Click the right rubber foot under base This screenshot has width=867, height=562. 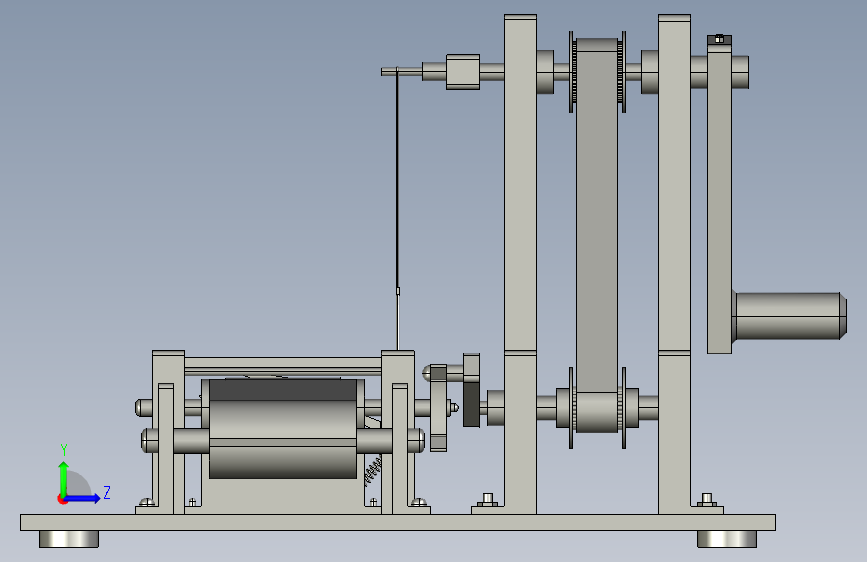[x=727, y=539]
